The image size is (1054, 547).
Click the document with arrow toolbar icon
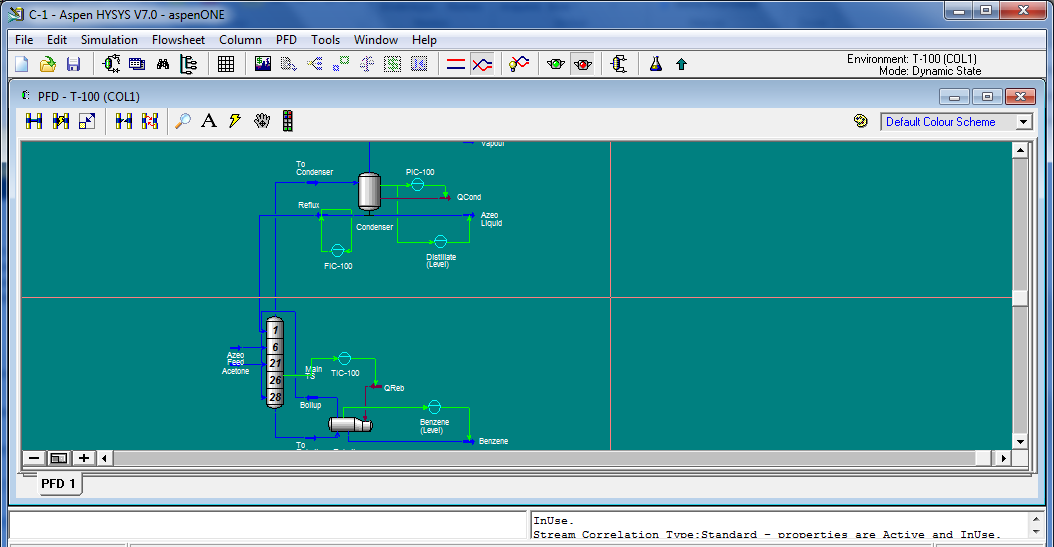pyautogui.click(x=288, y=64)
